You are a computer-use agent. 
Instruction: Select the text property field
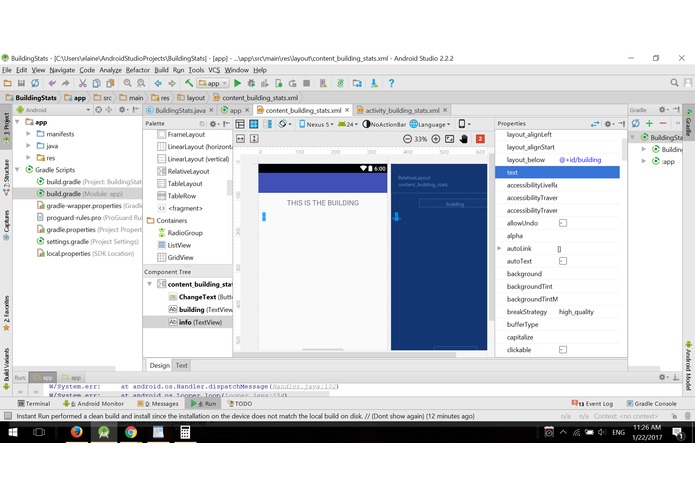click(557, 172)
